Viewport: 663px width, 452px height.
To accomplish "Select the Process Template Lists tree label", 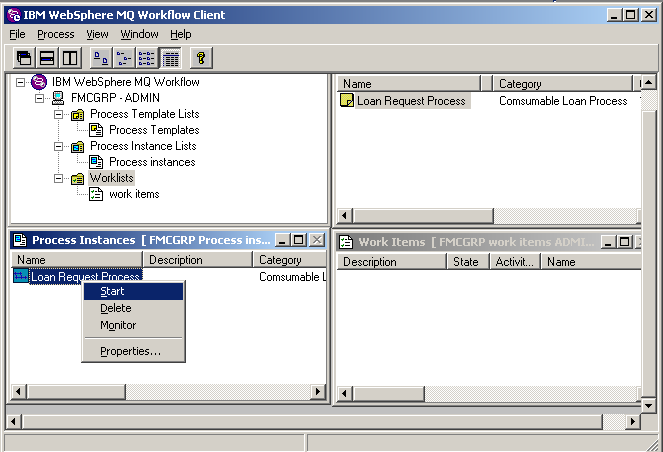I will pyautogui.click(x=145, y=114).
